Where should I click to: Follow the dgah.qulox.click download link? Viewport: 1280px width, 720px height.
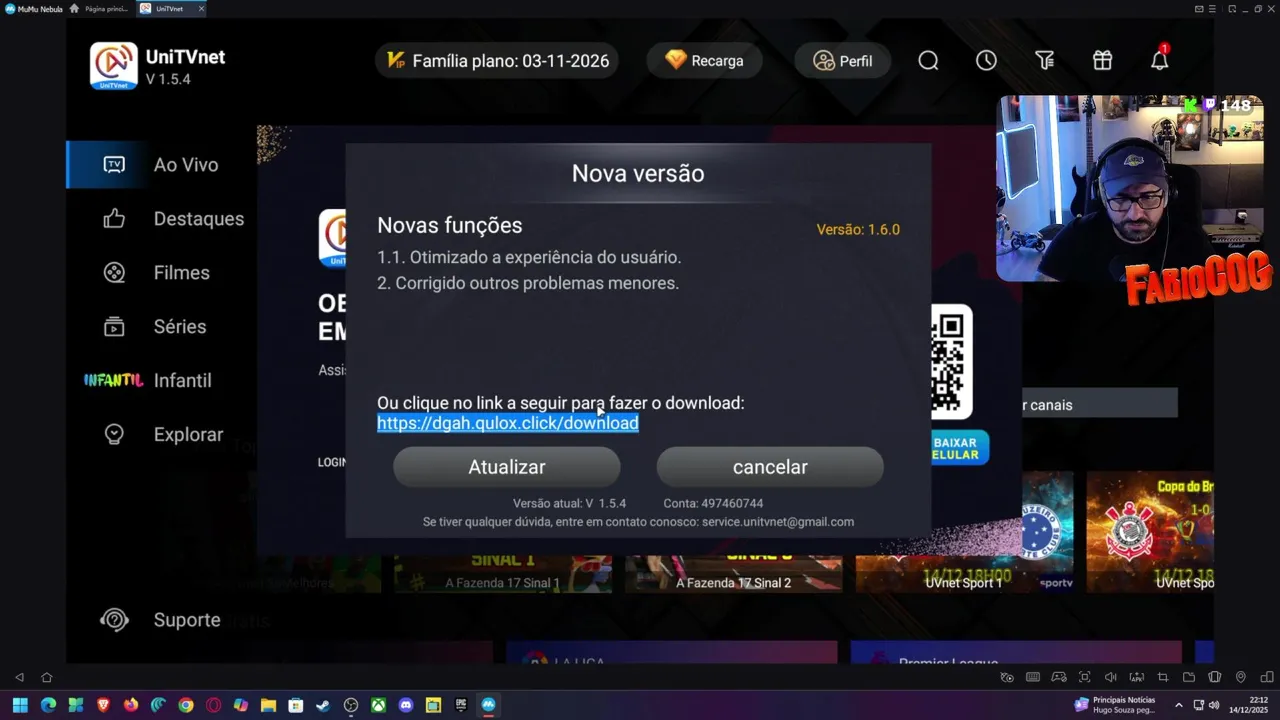click(x=507, y=423)
